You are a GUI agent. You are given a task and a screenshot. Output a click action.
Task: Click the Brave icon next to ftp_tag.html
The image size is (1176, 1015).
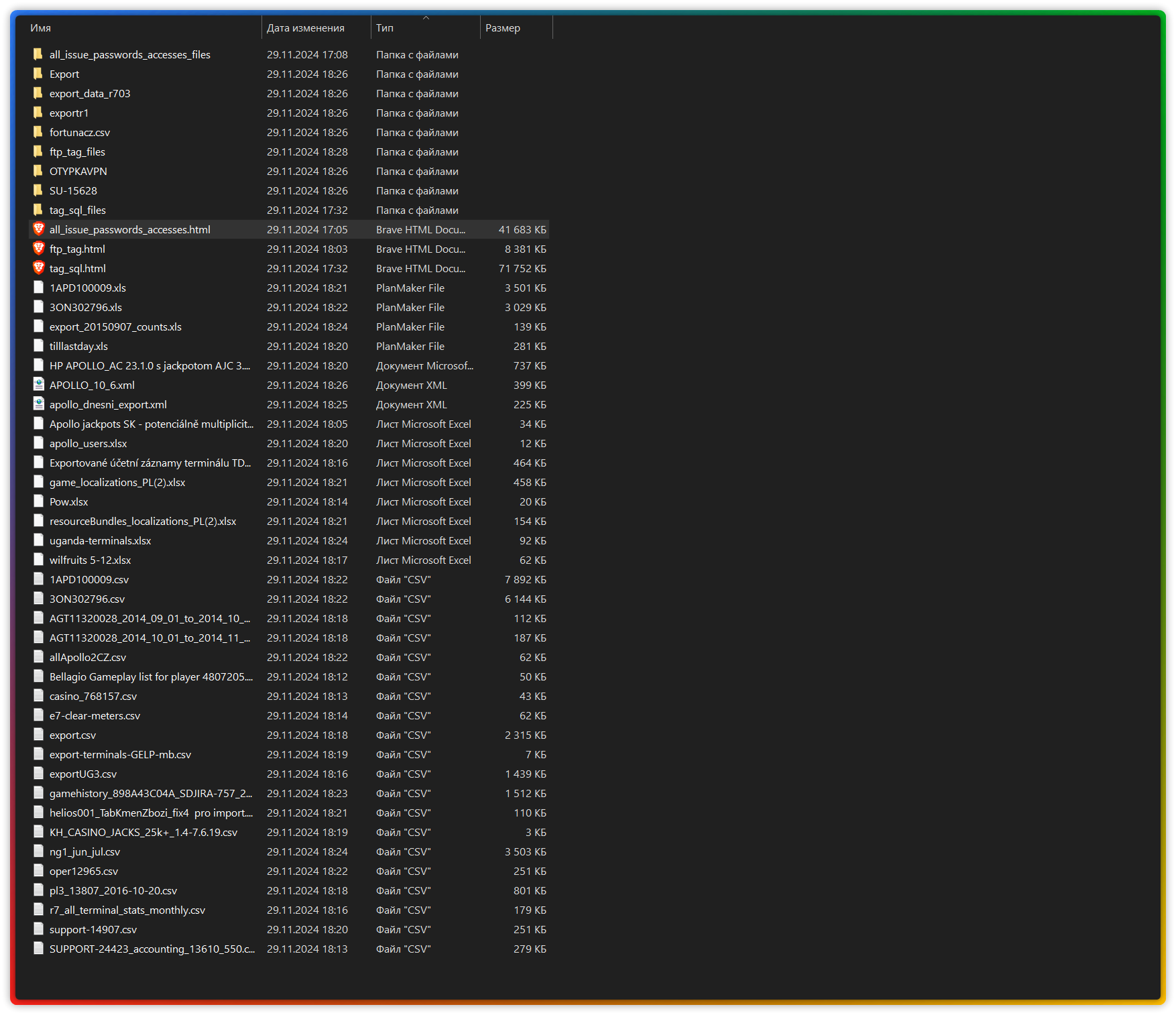39,249
